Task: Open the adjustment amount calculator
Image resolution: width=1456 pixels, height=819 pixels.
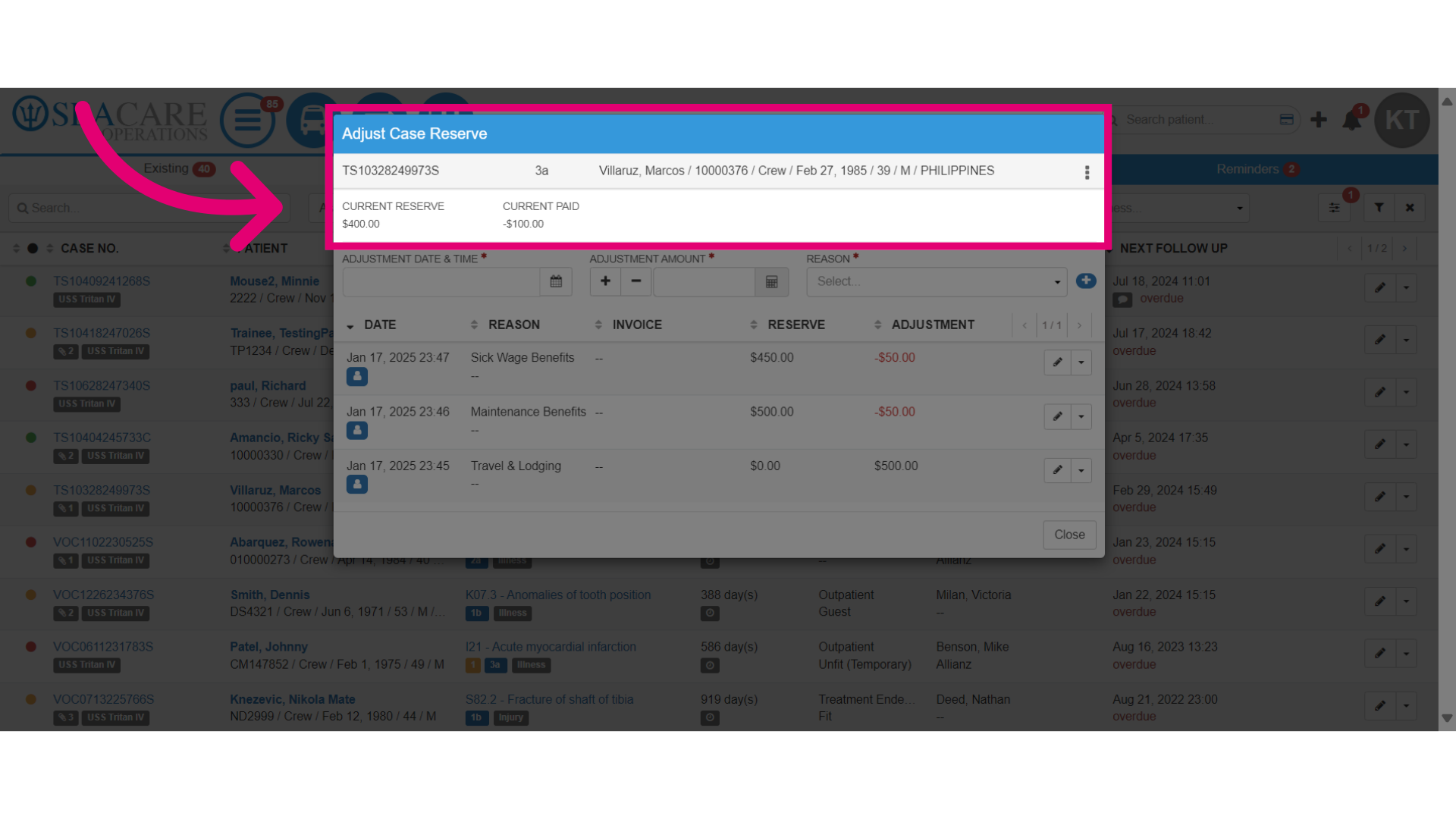Action: [x=772, y=281]
